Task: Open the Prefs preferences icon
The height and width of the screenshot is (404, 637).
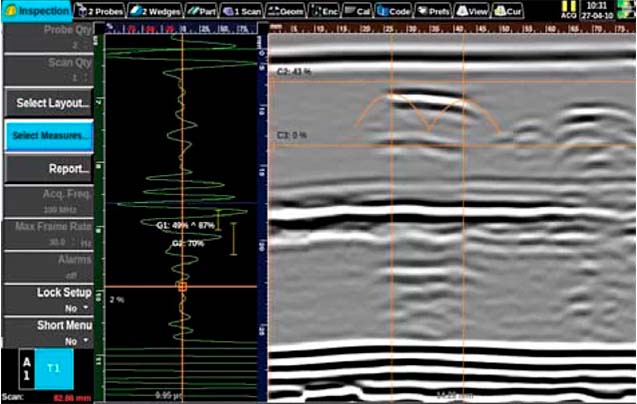Action: [x=434, y=10]
